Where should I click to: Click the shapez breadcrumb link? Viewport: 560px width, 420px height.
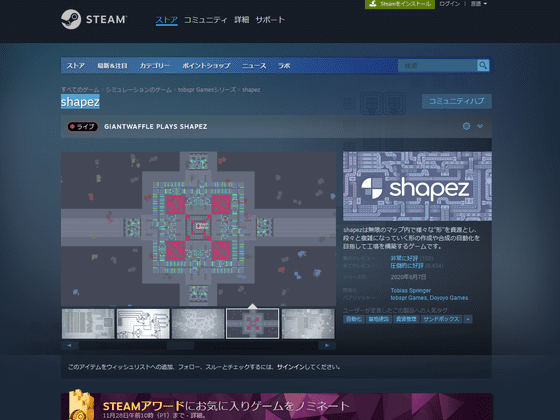(x=251, y=90)
